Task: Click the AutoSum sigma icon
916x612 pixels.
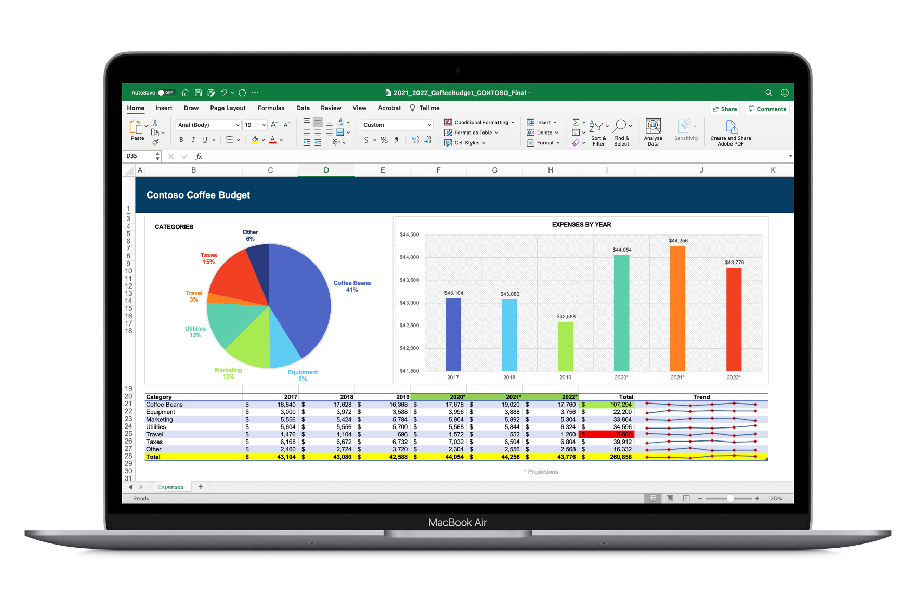Action: 576,123
